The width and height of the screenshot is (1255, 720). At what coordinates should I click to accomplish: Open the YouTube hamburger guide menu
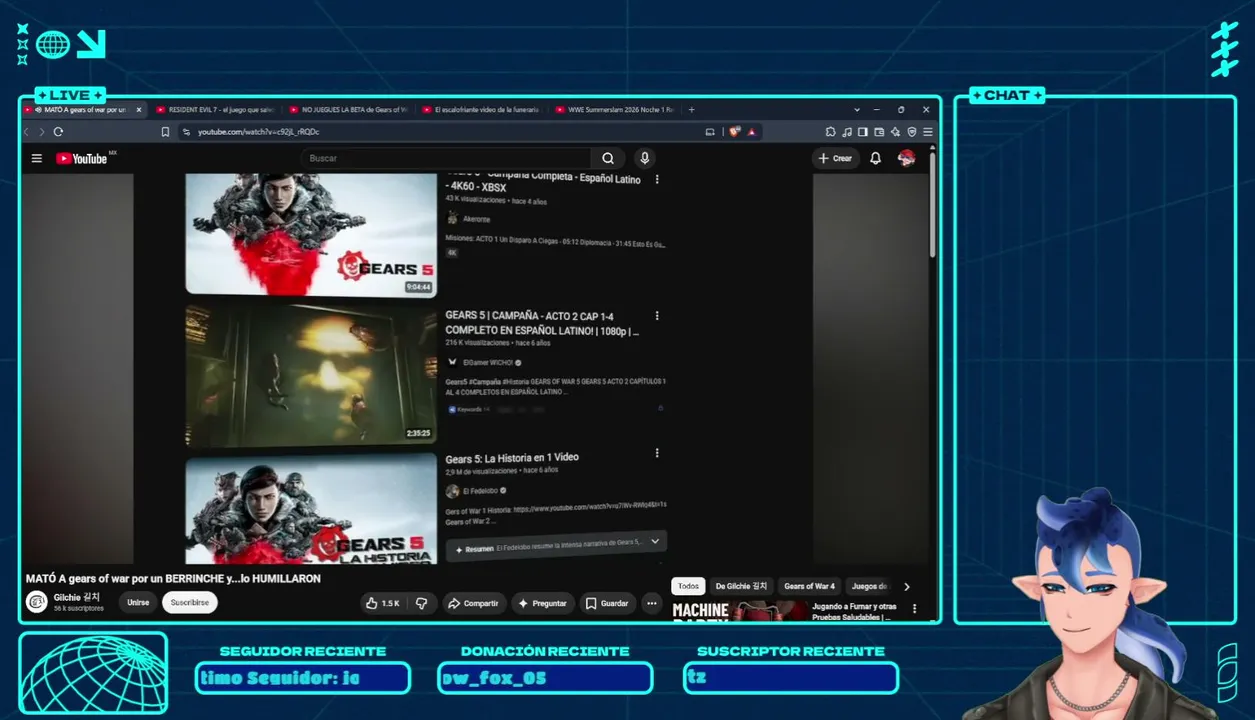37,158
